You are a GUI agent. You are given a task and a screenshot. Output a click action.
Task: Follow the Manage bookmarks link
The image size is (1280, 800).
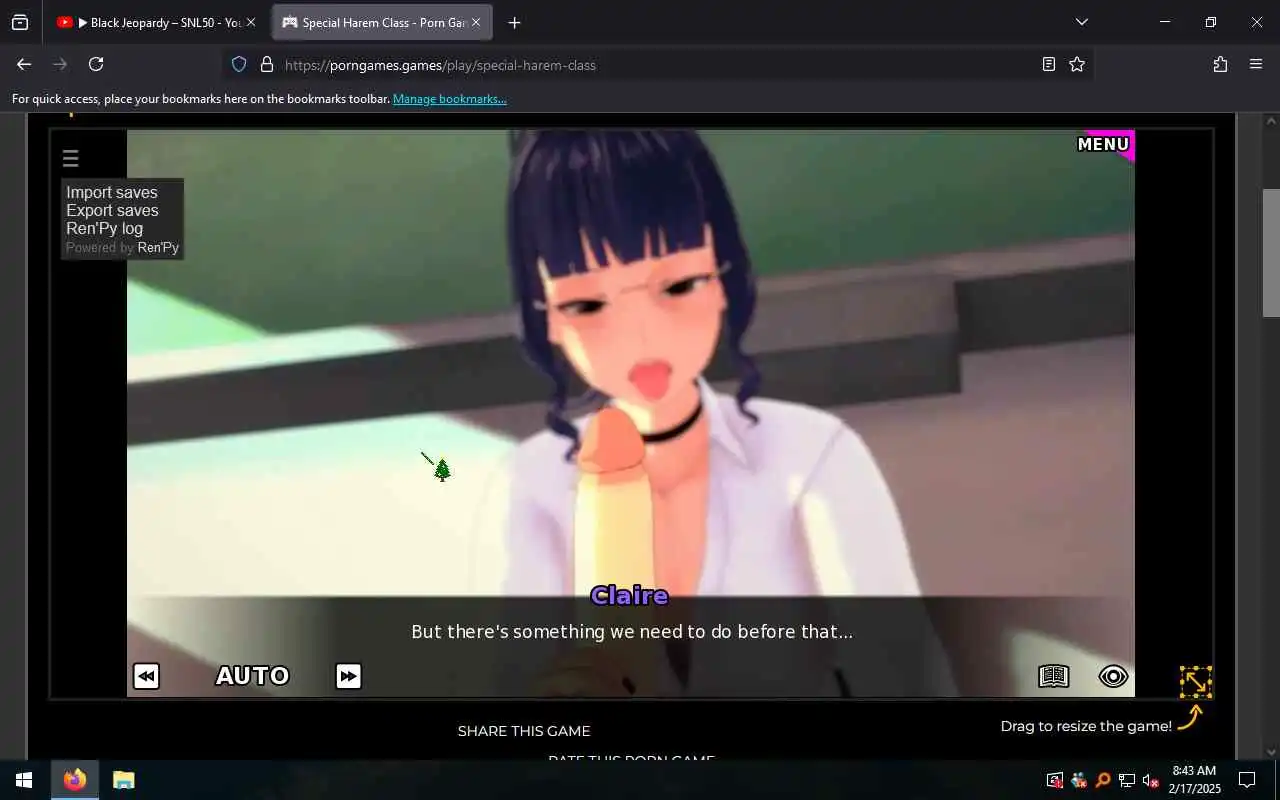(x=450, y=99)
